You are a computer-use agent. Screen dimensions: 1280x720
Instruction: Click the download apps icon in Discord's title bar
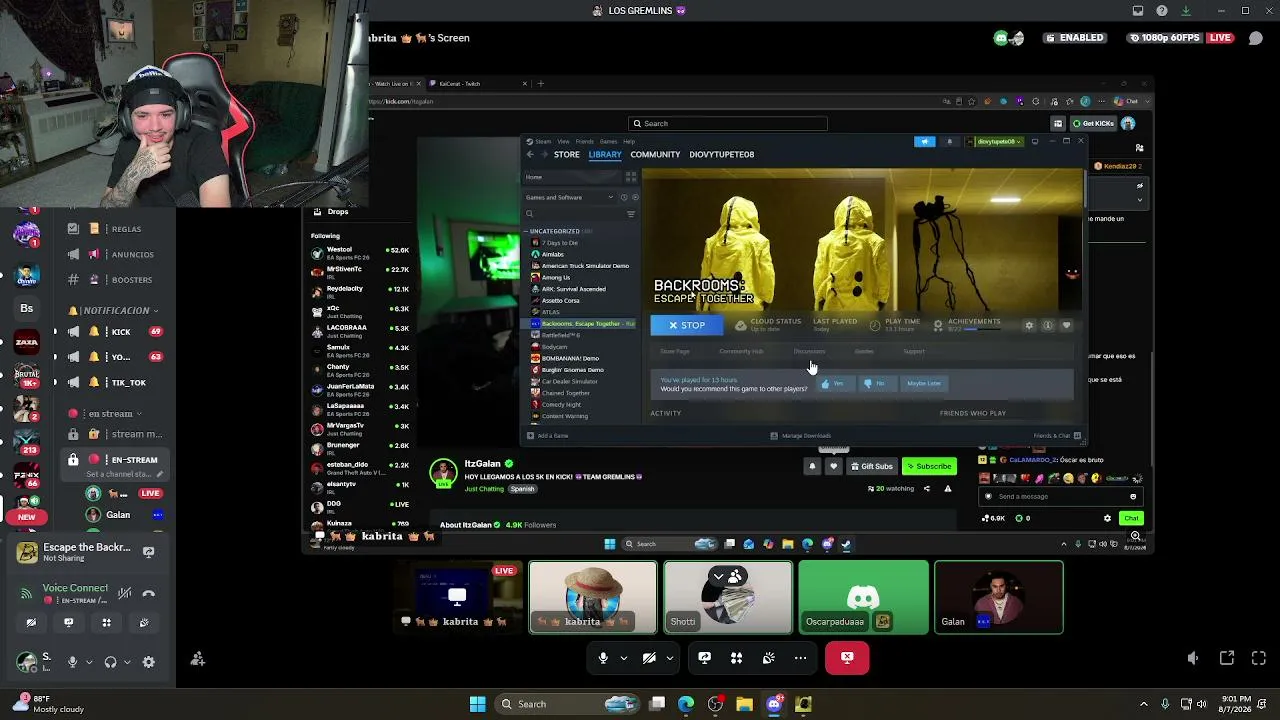pos(1186,11)
